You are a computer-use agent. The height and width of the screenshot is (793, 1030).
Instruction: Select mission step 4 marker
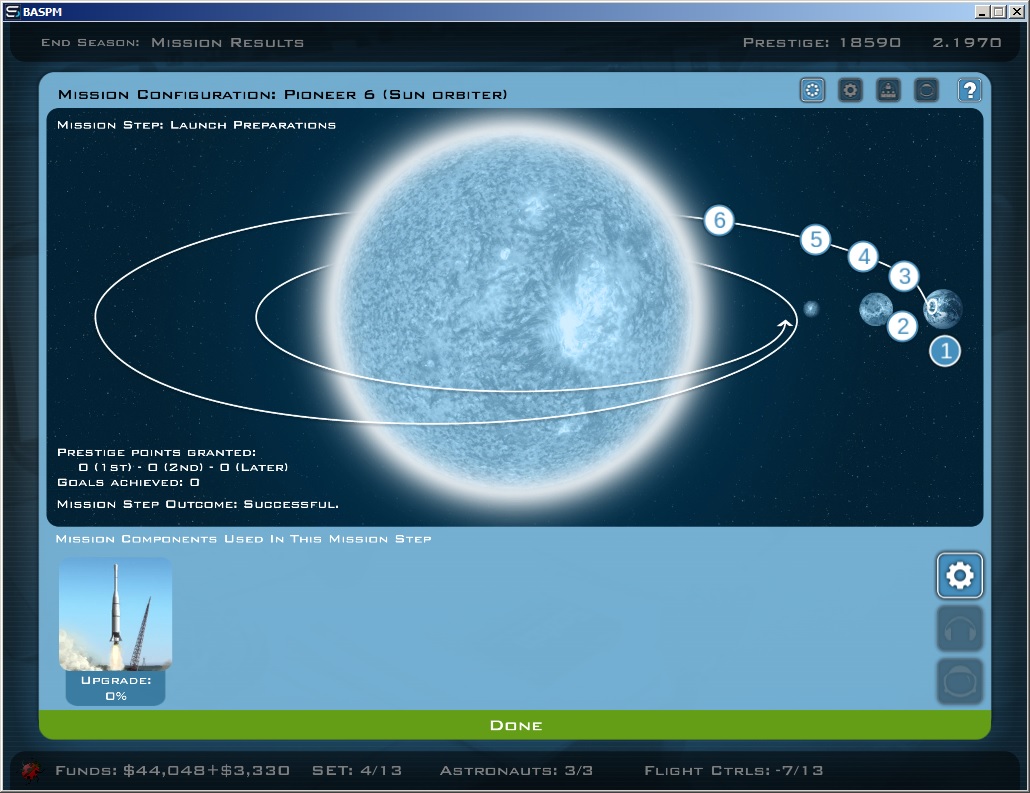coord(864,257)
